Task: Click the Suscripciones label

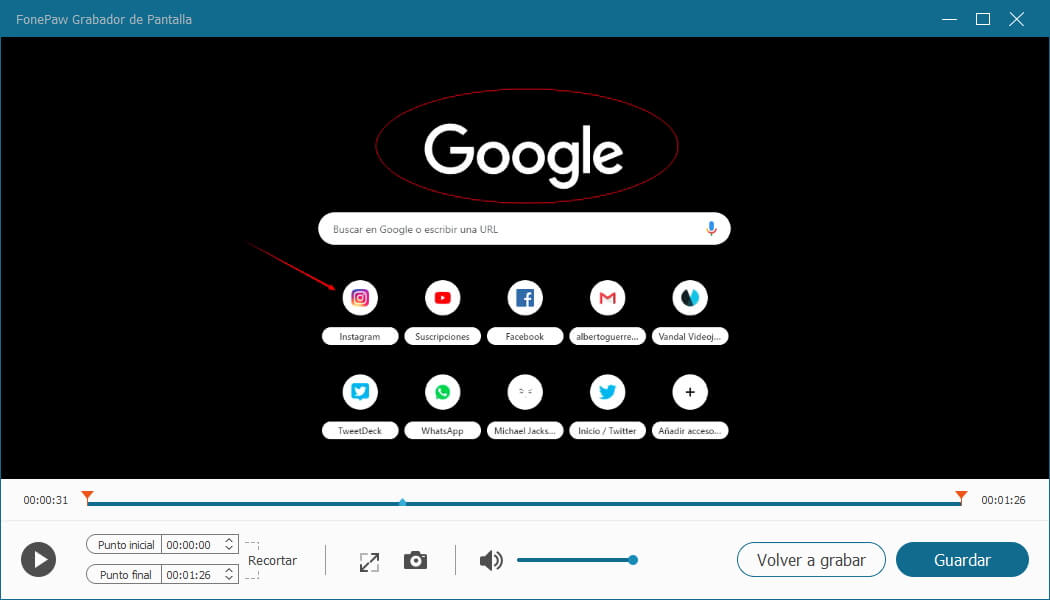Action: 442,336
